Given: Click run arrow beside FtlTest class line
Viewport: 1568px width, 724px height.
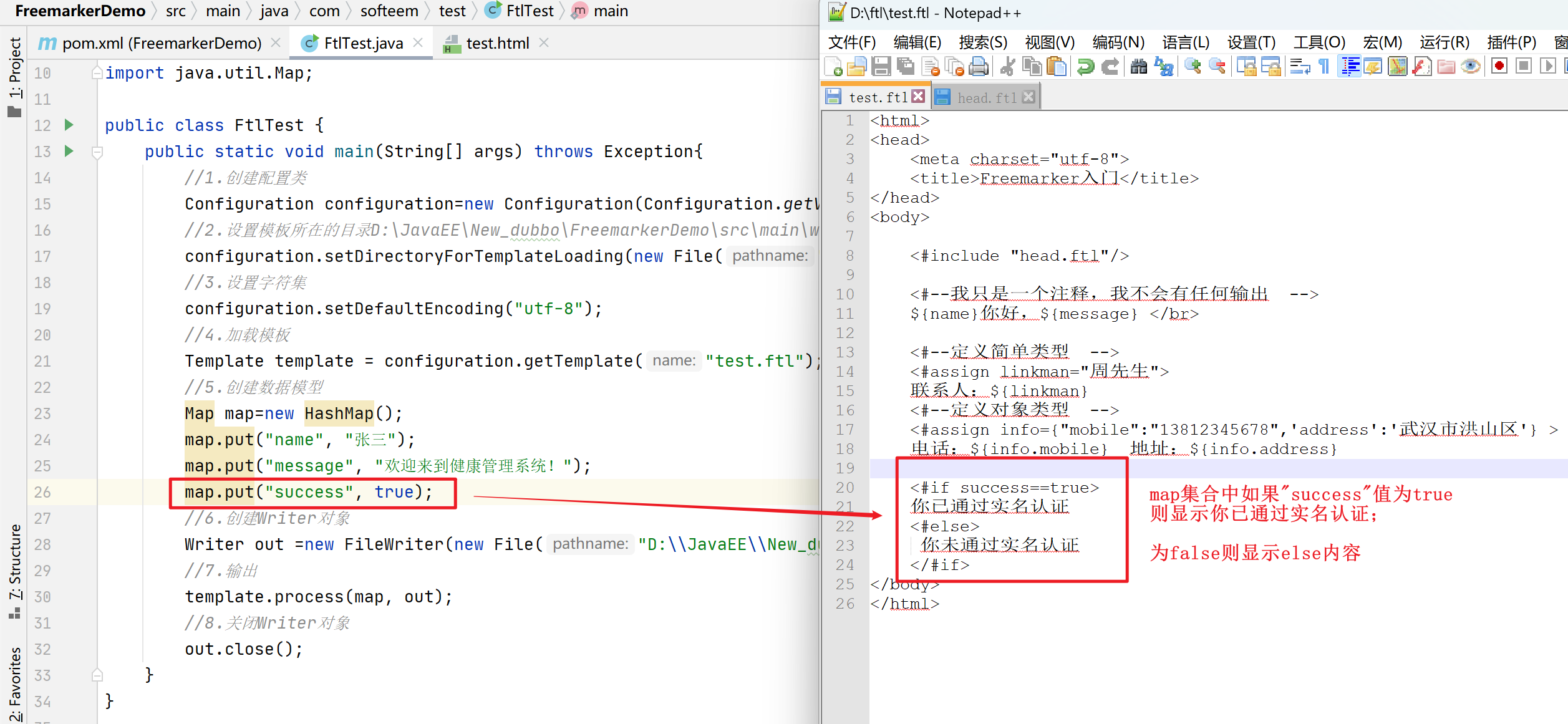Looking at the screenshot, I should click(69, 125).
